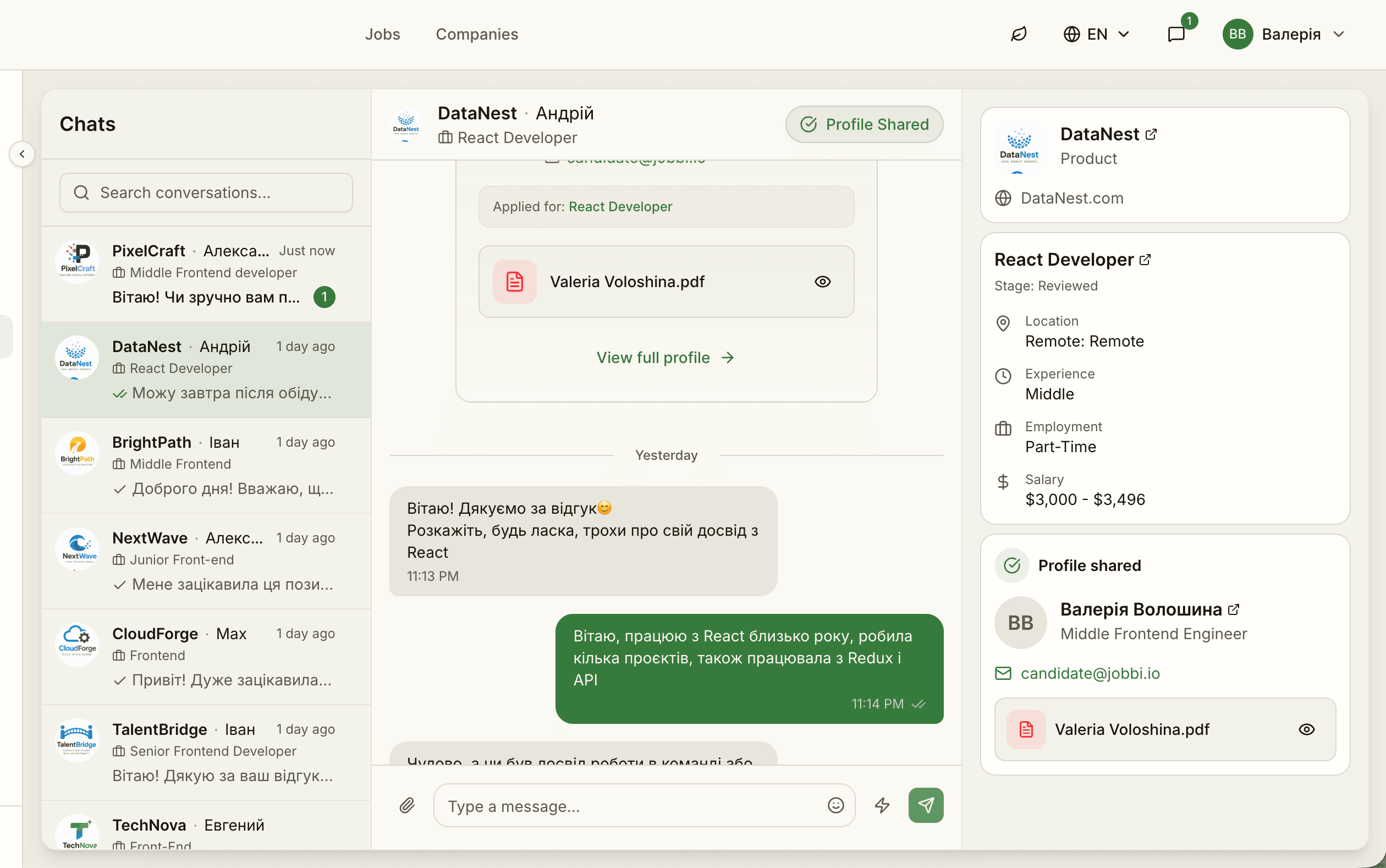This screenshot has height=868, width=1386.
Task: Click the BB avatar in Profile shared card
Action: [1020, 622]
